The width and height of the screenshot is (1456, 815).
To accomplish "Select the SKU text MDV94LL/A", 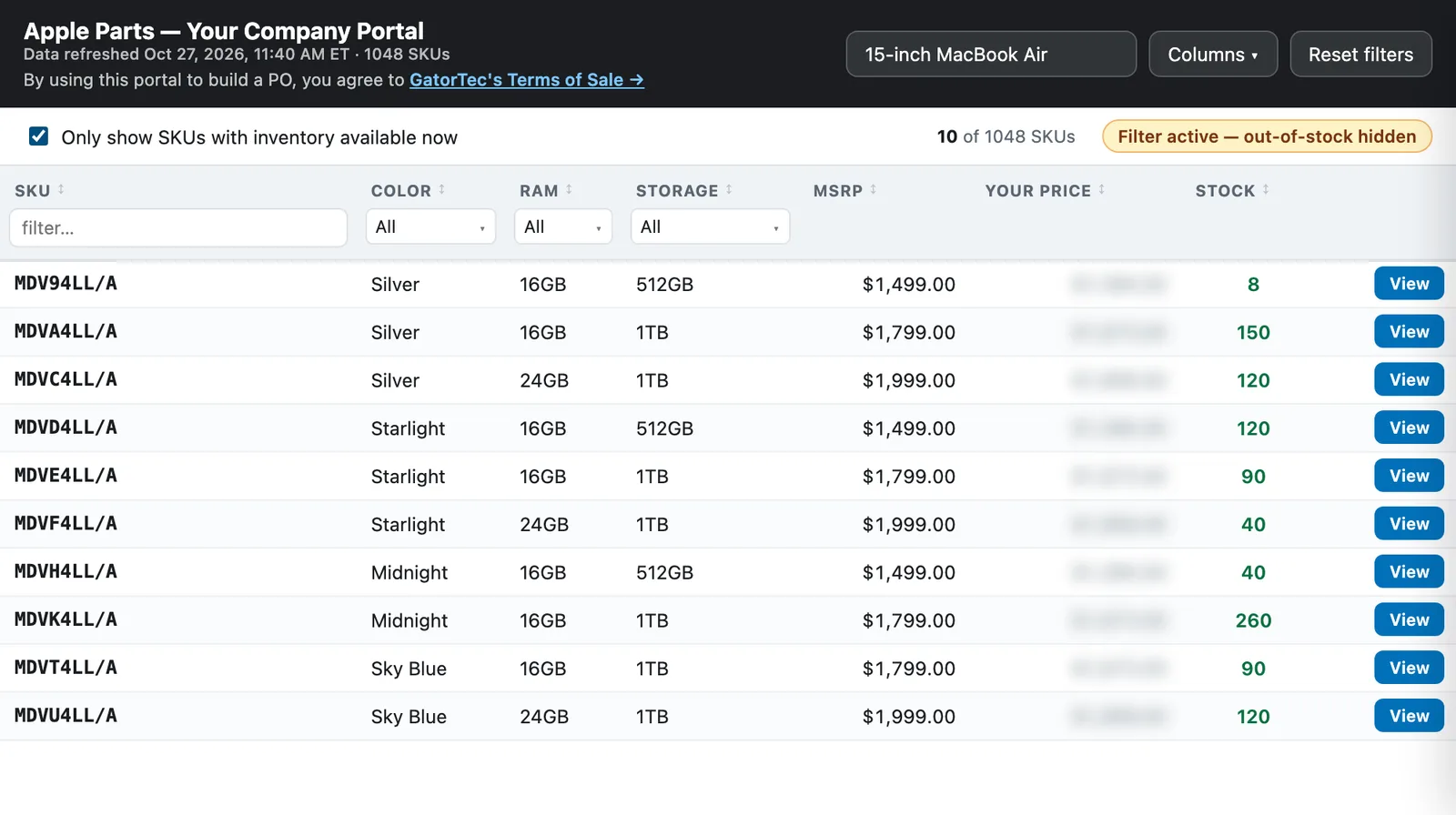I will 66,284.
